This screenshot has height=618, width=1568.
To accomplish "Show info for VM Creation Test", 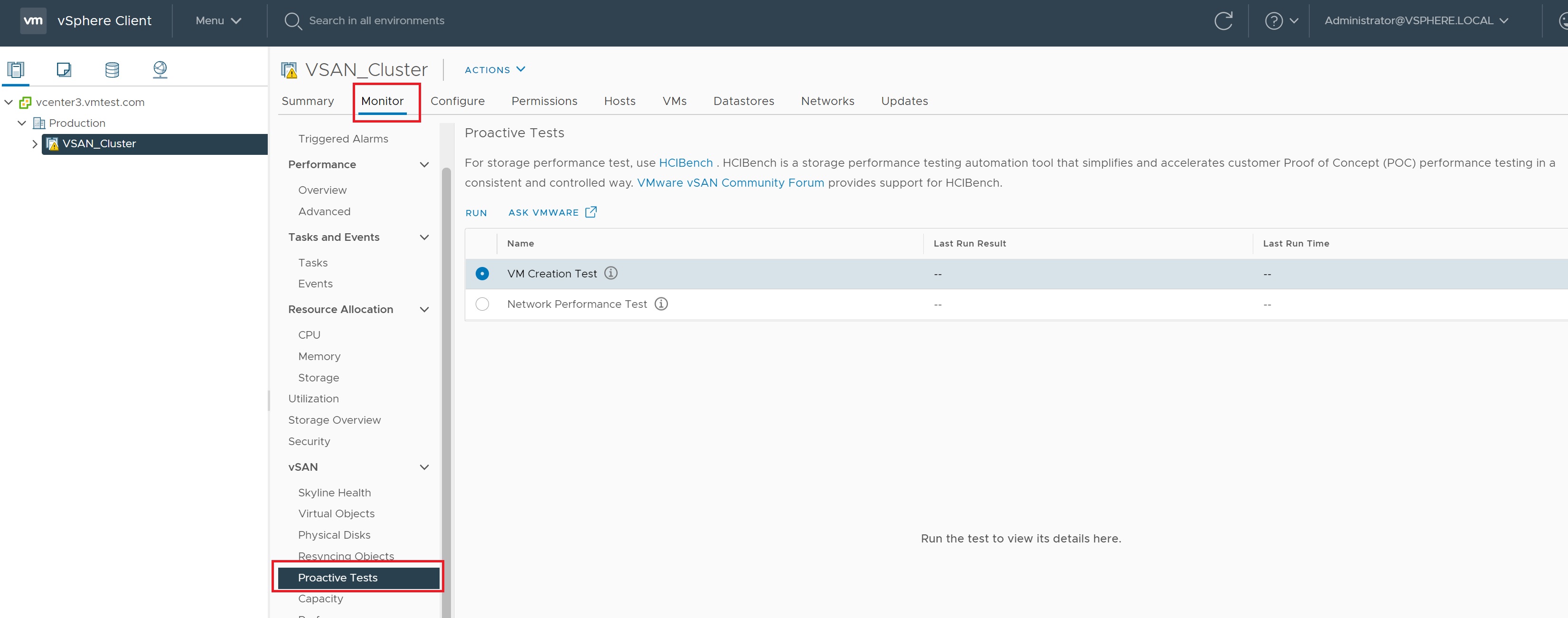I will 610,274.
